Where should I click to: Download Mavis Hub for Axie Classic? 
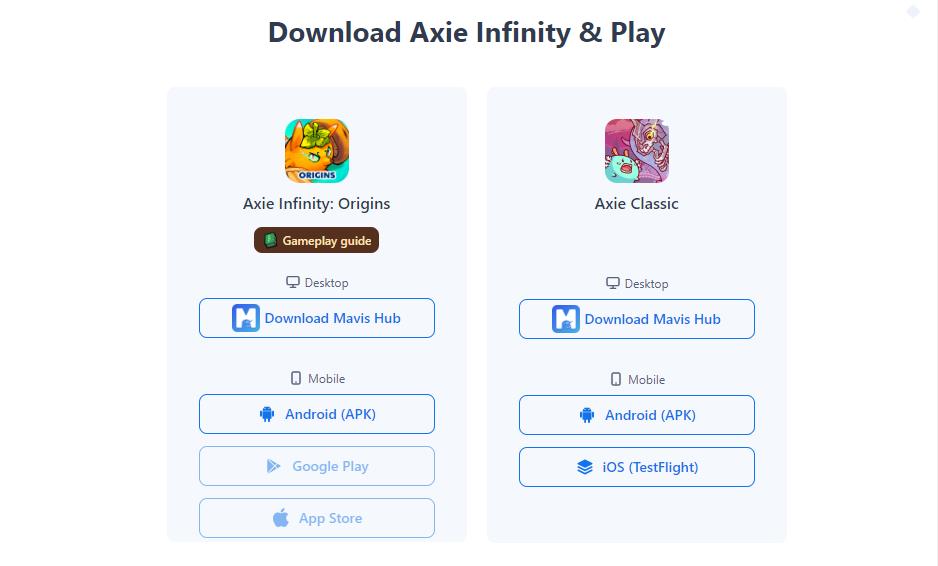click(636, 319)
